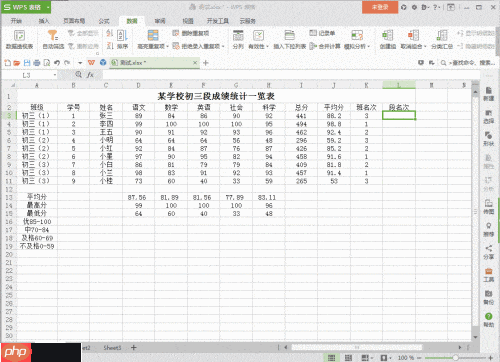
Task: Switch to the 公式 ribbon tab
Action: pyautogui.click(x=104, y=21)
